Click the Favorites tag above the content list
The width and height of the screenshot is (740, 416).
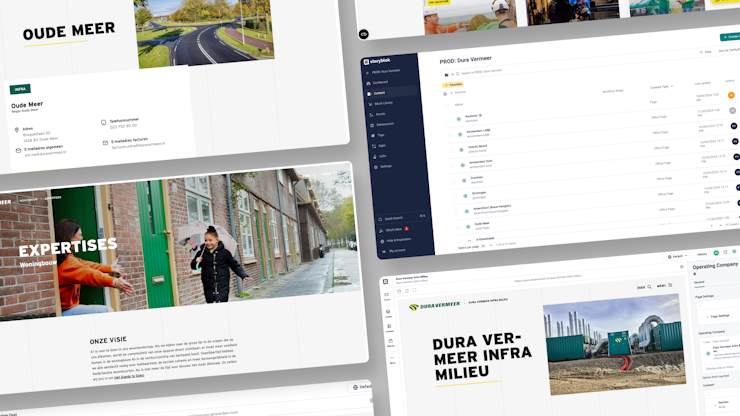pyautogui.click(x=453, y=85)
